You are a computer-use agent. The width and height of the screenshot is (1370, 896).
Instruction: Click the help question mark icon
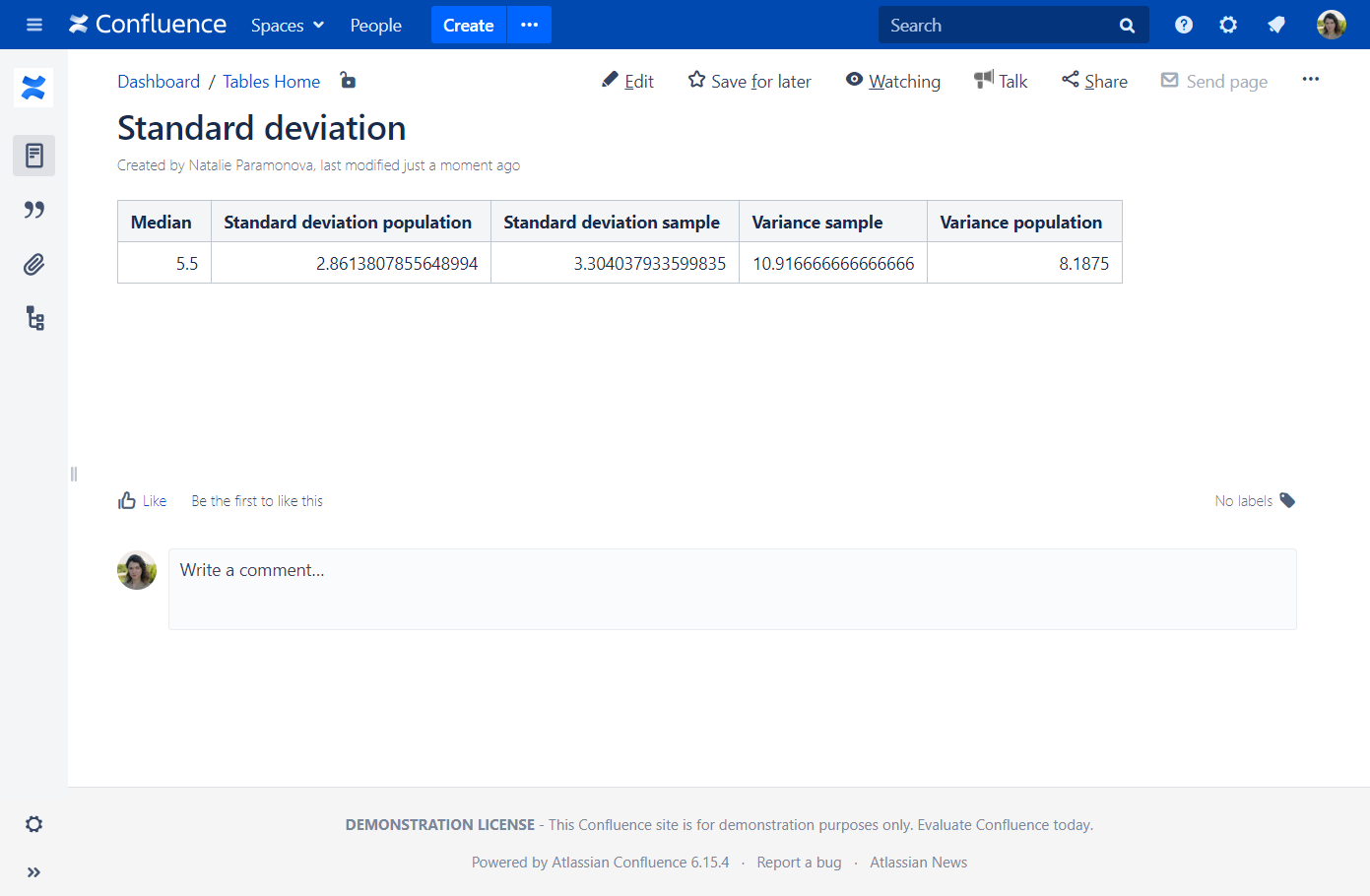1184,25
